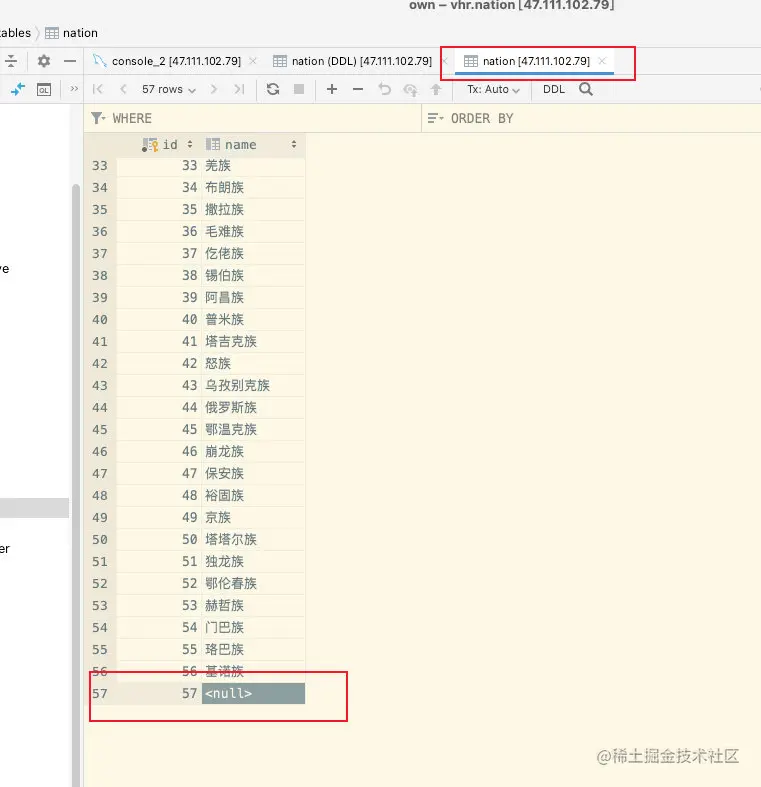Select the name cell 毛难族
The height and width of the screenshot is (787, 761).
point(253,231)
